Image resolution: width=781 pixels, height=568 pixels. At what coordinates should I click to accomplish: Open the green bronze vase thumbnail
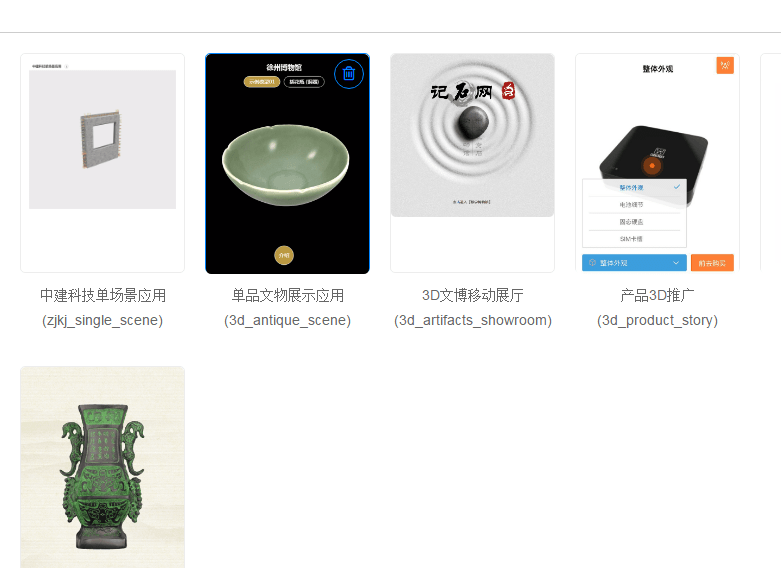[x=103, y=467]
